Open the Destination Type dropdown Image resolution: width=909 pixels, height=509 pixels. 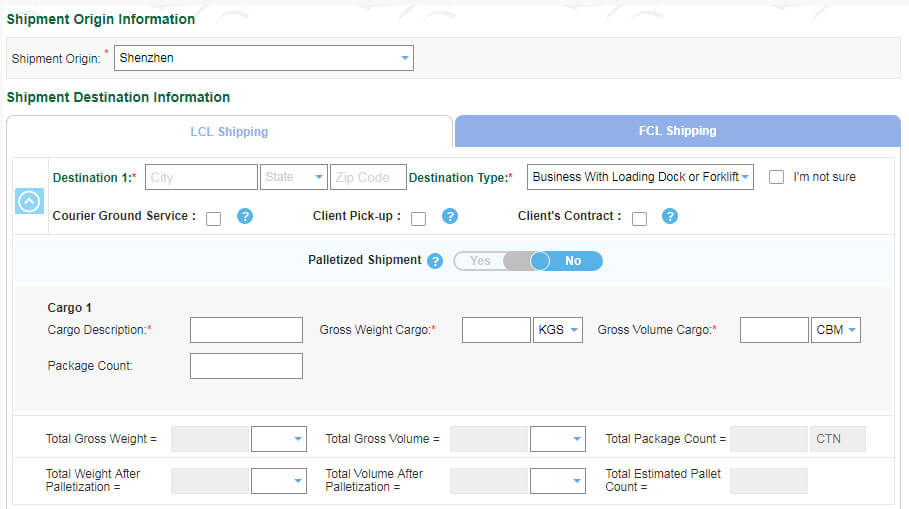pos(640,177)
